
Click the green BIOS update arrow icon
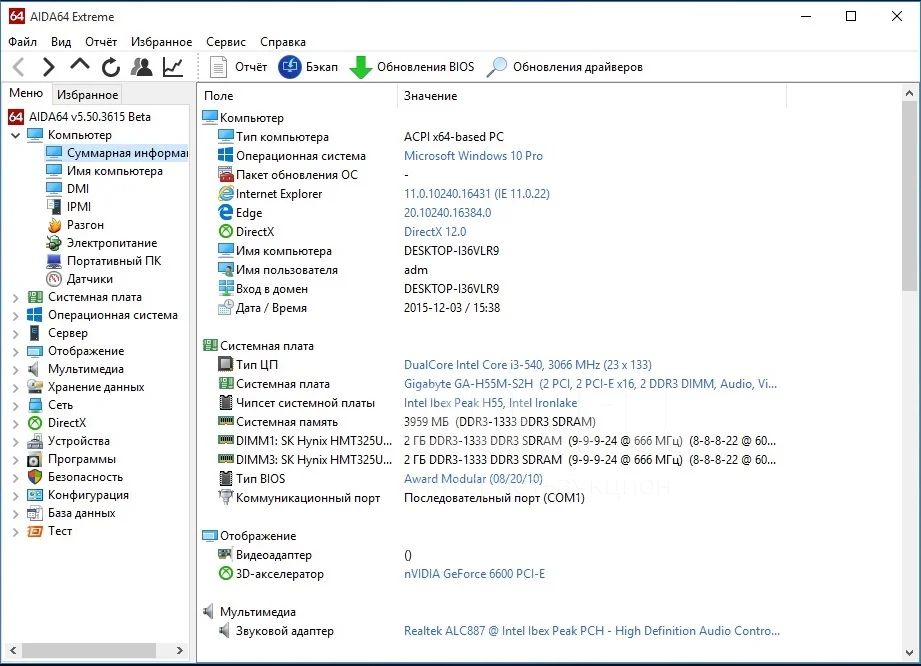[361, 67]
